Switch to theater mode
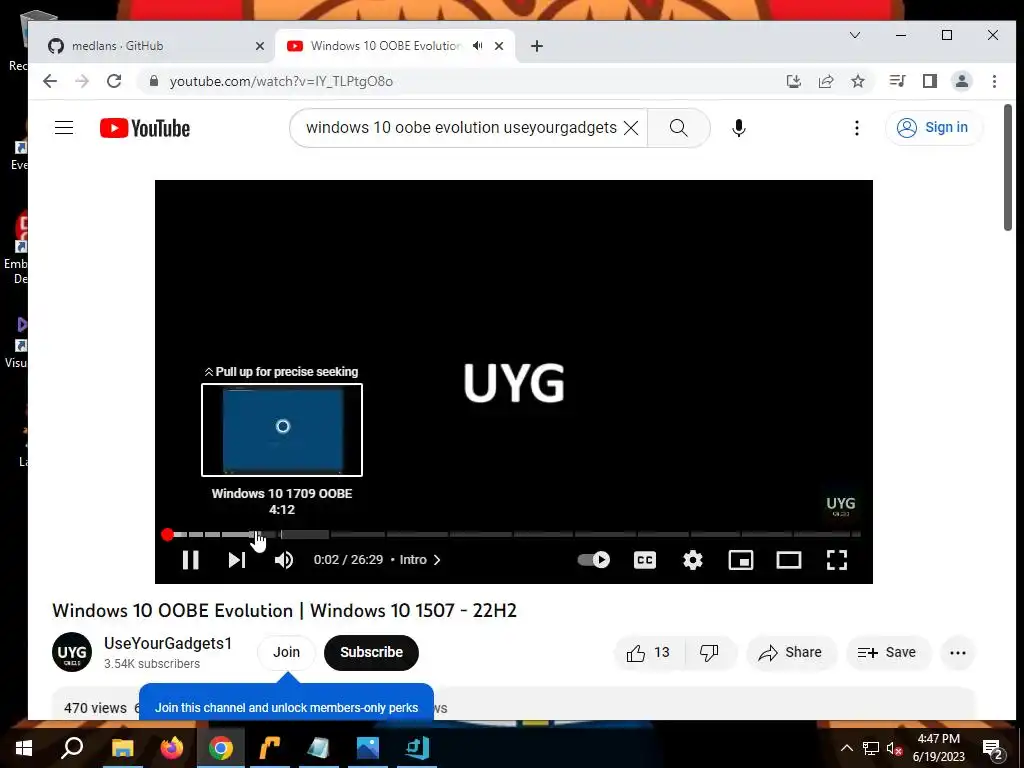The image size is (1024, 768). 789,560
